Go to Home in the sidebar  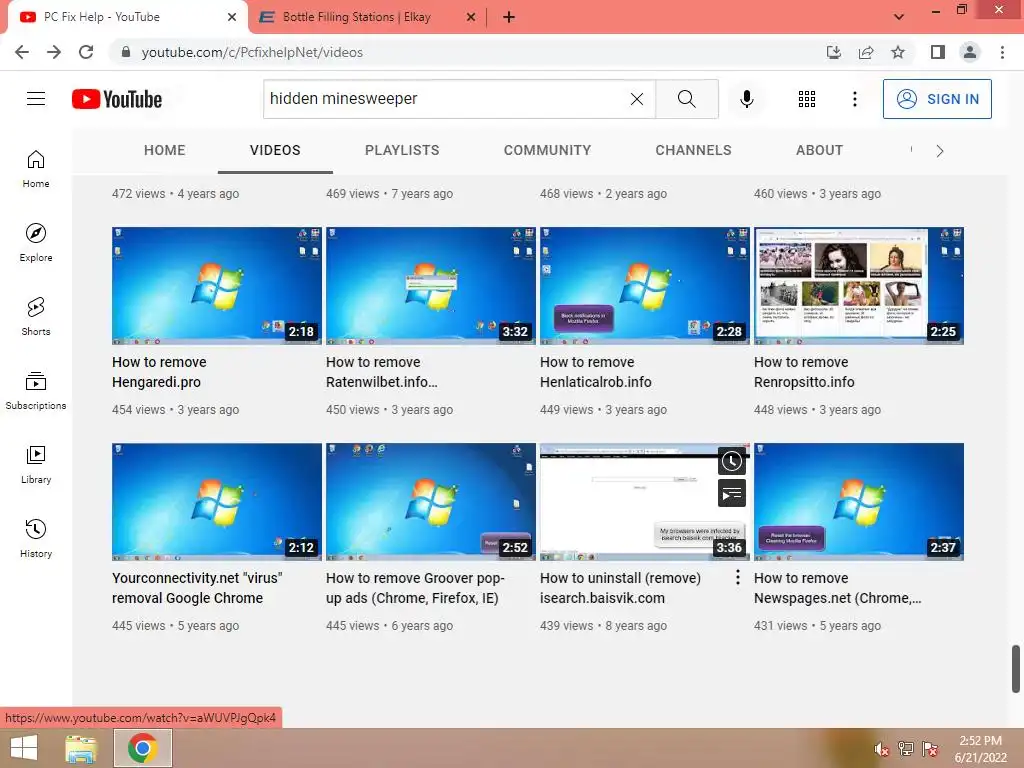click(x=36, y=169)
